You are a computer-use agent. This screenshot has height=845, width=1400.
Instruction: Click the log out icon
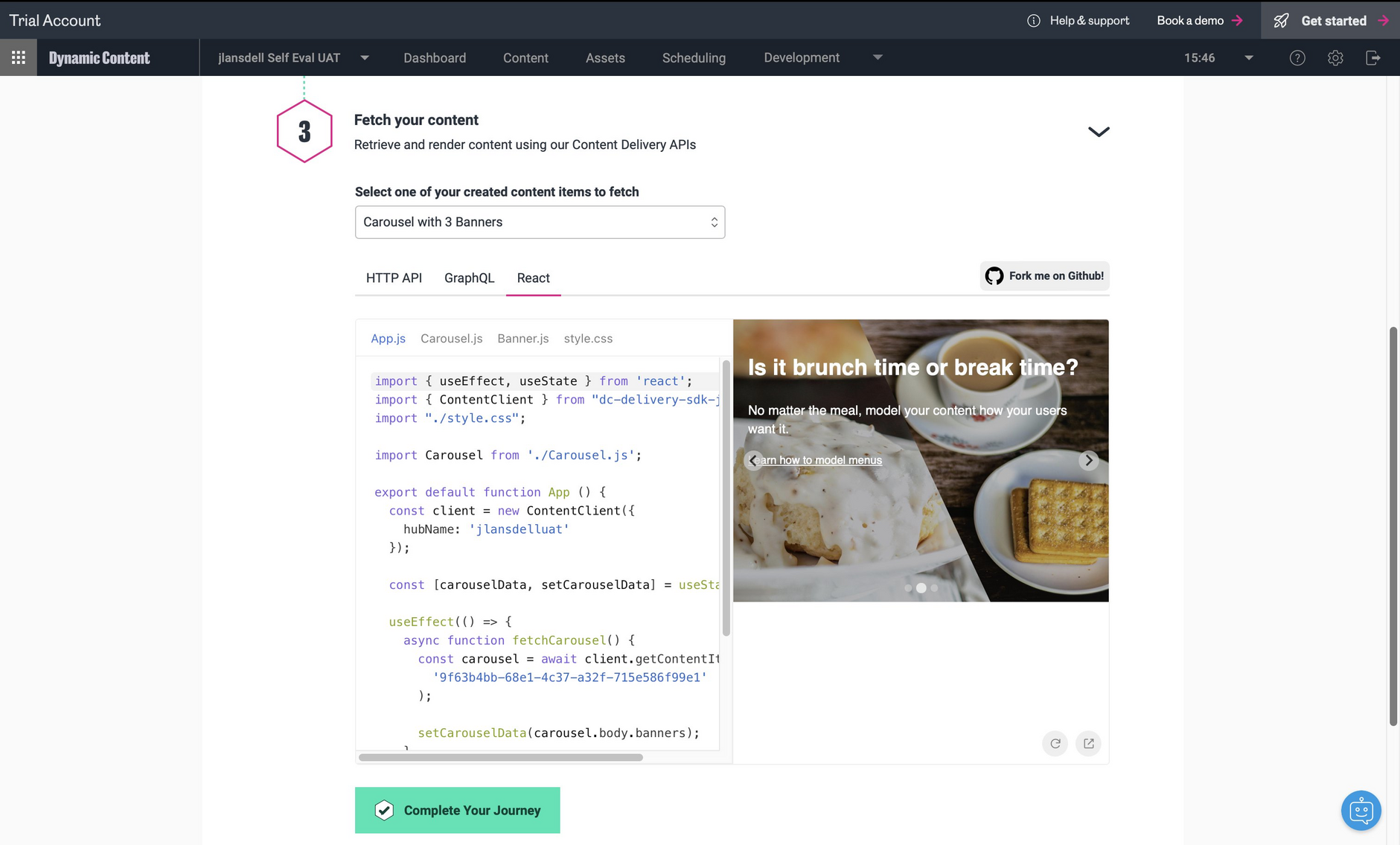coord(1373,58)
